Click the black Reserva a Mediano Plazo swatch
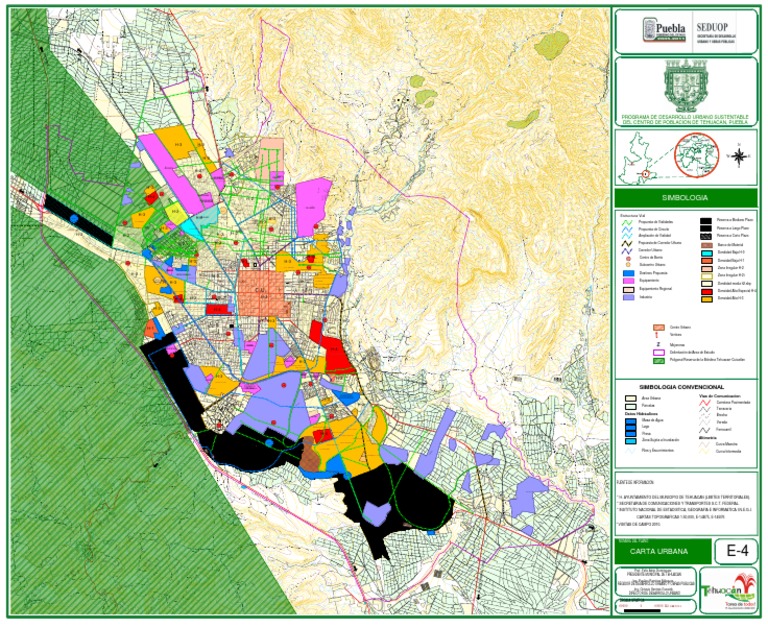This screenshot has height=628, width=768. [705, 220]
